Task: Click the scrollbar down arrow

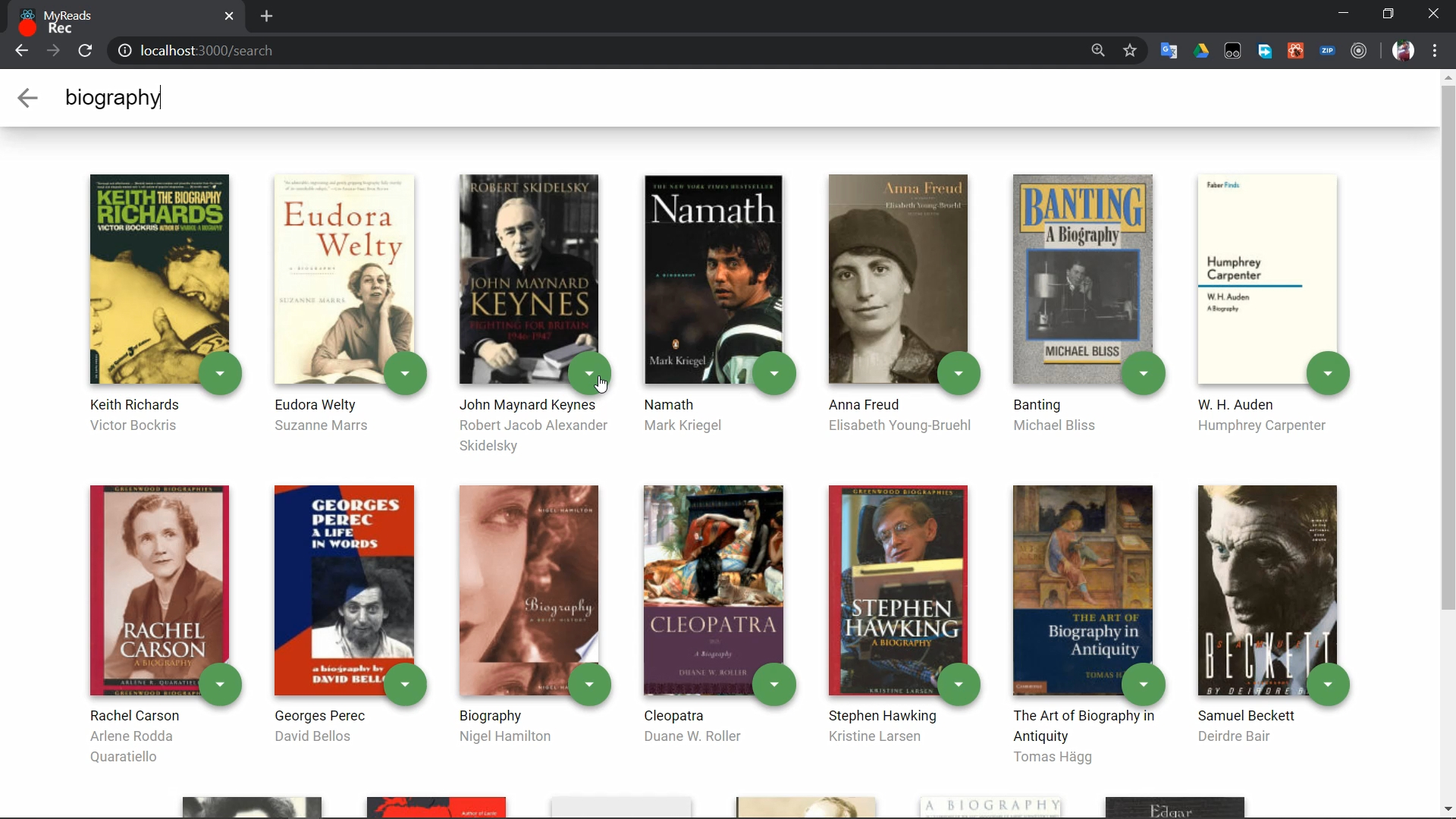Action: (1448, 810)
